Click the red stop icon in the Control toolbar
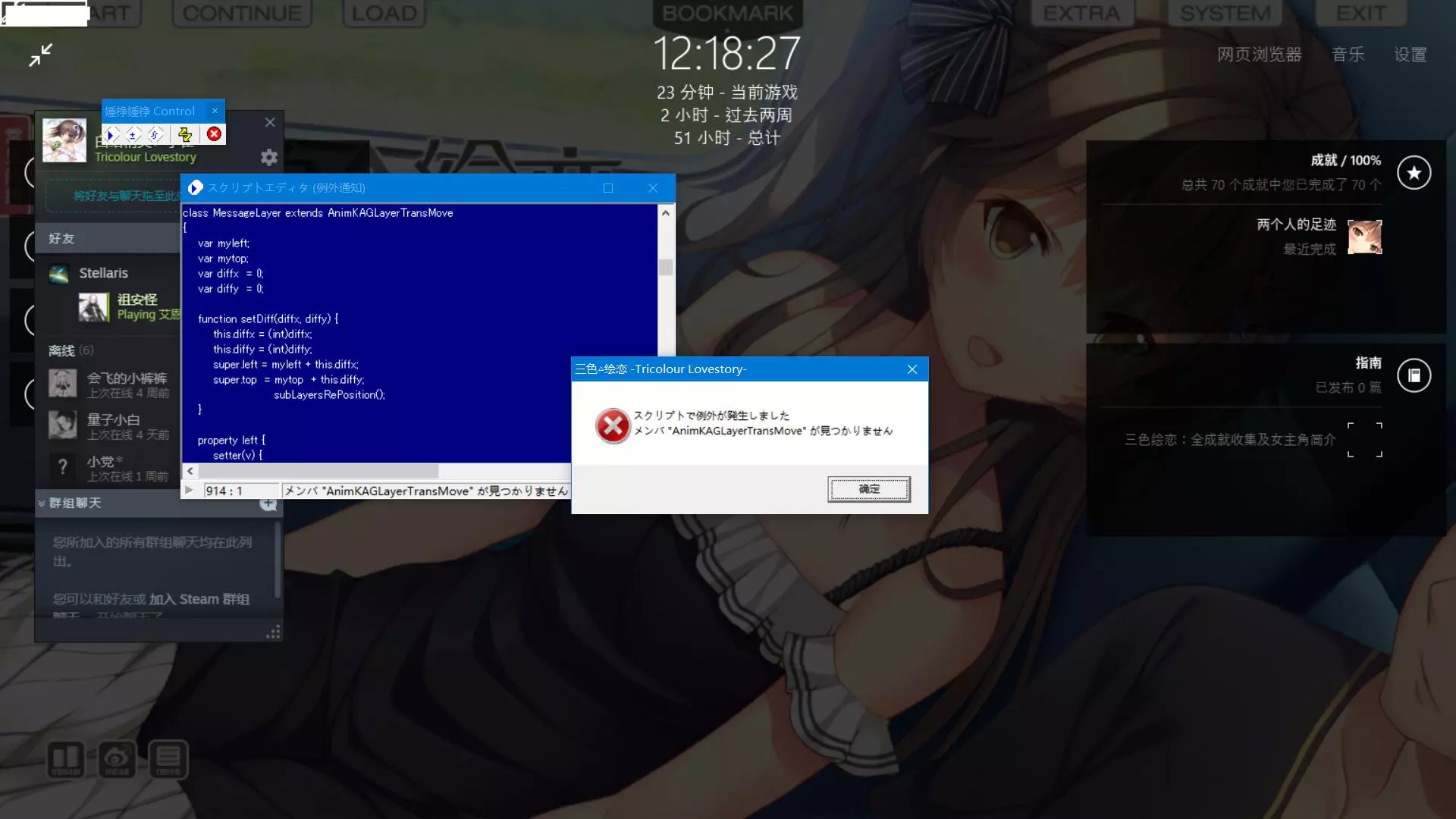The width and height of the screenshot is (1456, 819). pos(214,134)
